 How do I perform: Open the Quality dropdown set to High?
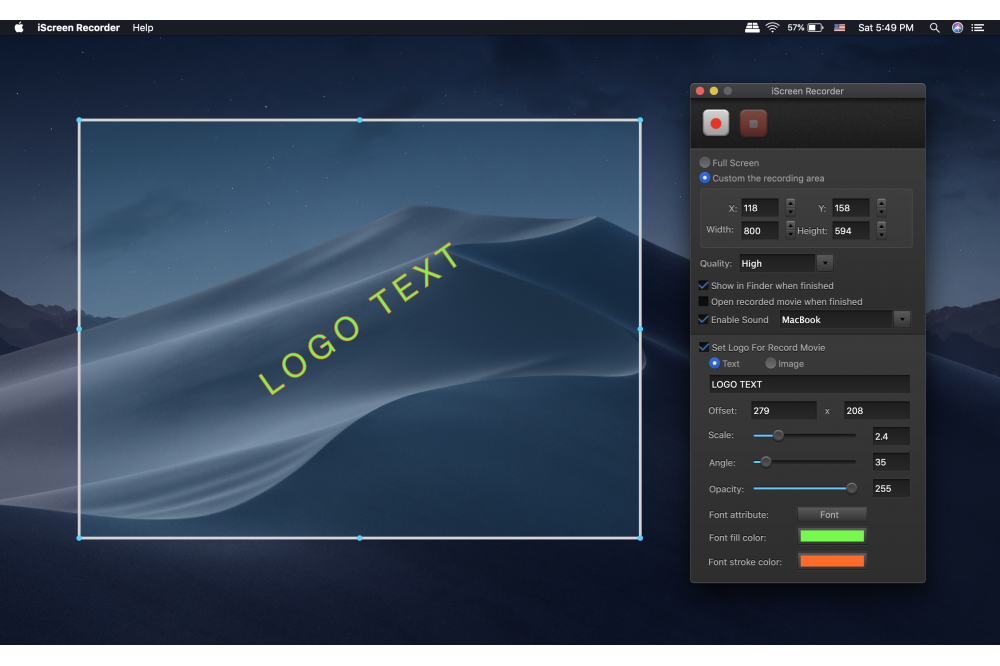click(x=825, y=262)
